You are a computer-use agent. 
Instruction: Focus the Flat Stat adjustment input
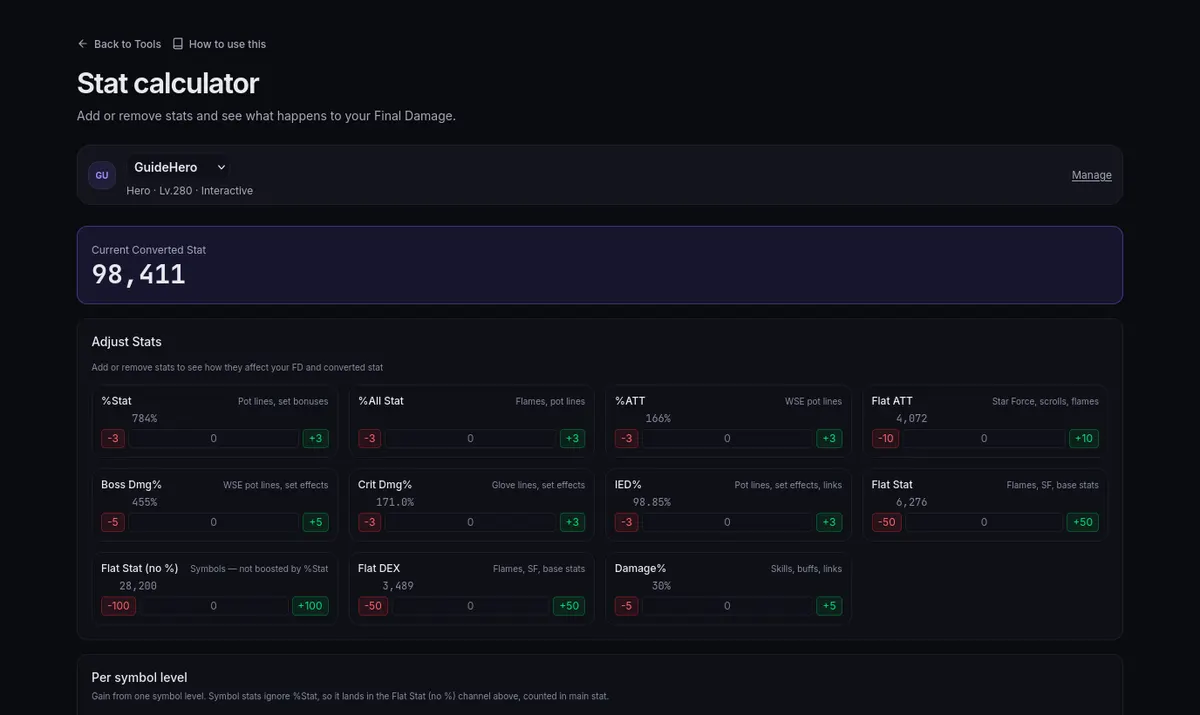pyautogui.click(x=984, y=522)
